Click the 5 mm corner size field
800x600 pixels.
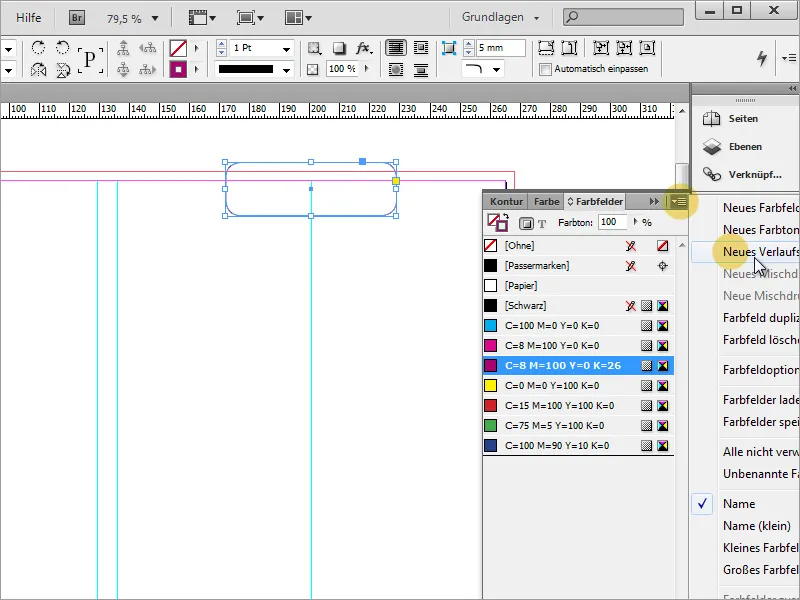500,48
